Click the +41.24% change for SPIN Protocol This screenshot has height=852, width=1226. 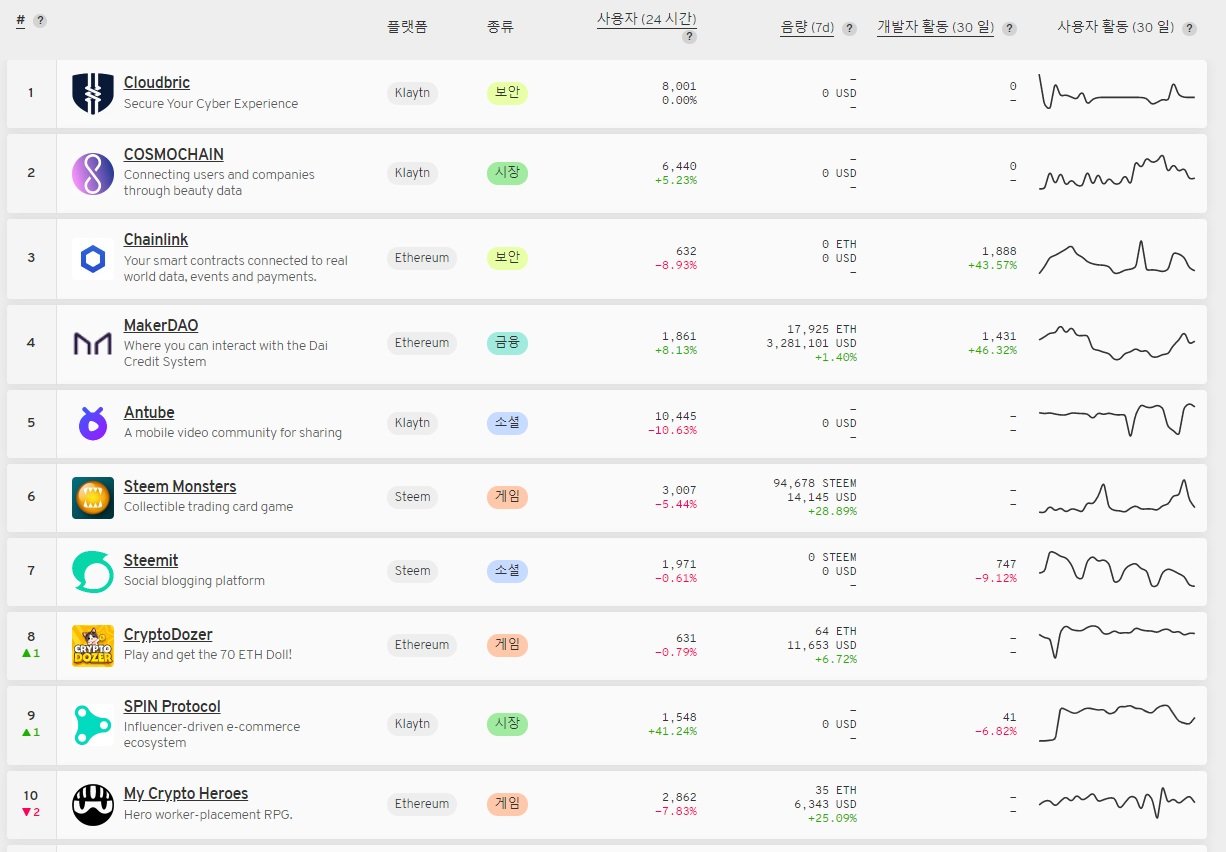(672, 731)
